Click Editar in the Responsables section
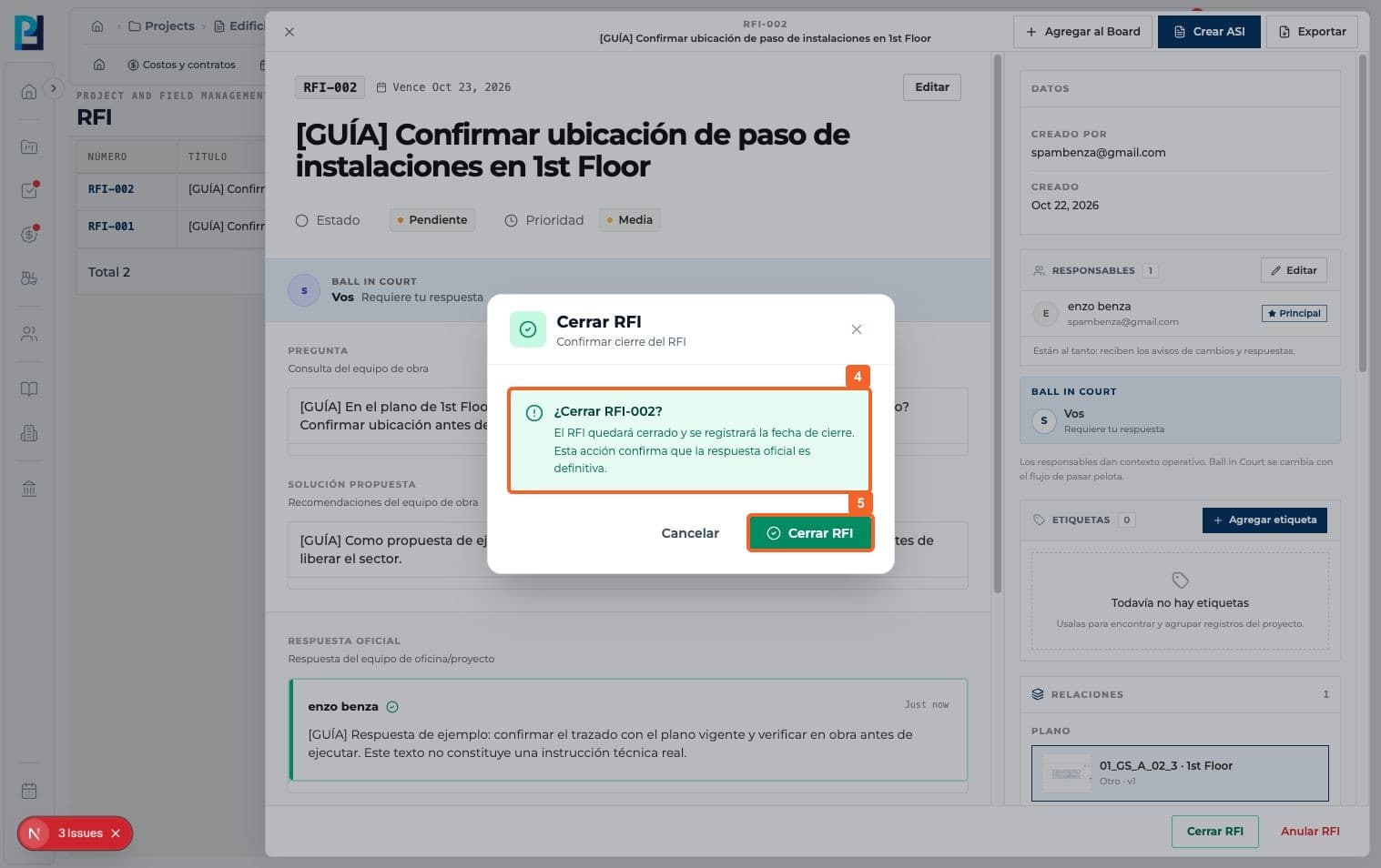1381x868 pixels. [x=1294, y=270]
